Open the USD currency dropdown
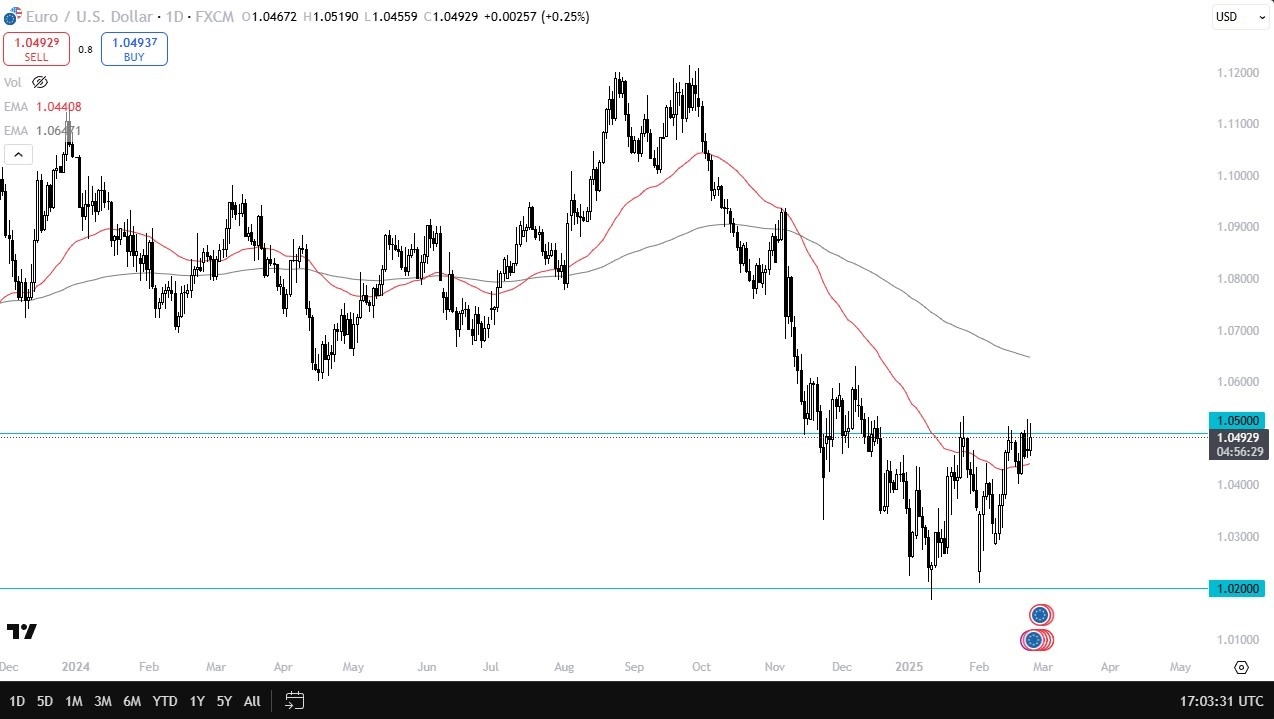1274x719 pixels. click(1240, 17)
